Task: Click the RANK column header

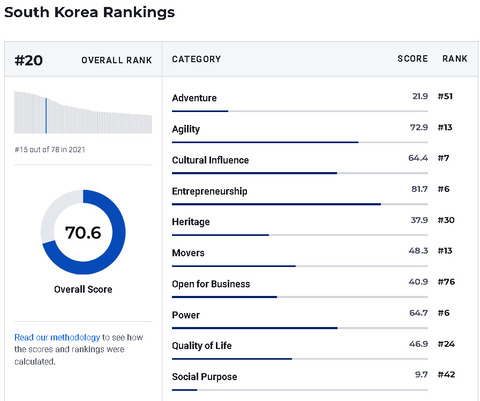Action: click(455, 59)
